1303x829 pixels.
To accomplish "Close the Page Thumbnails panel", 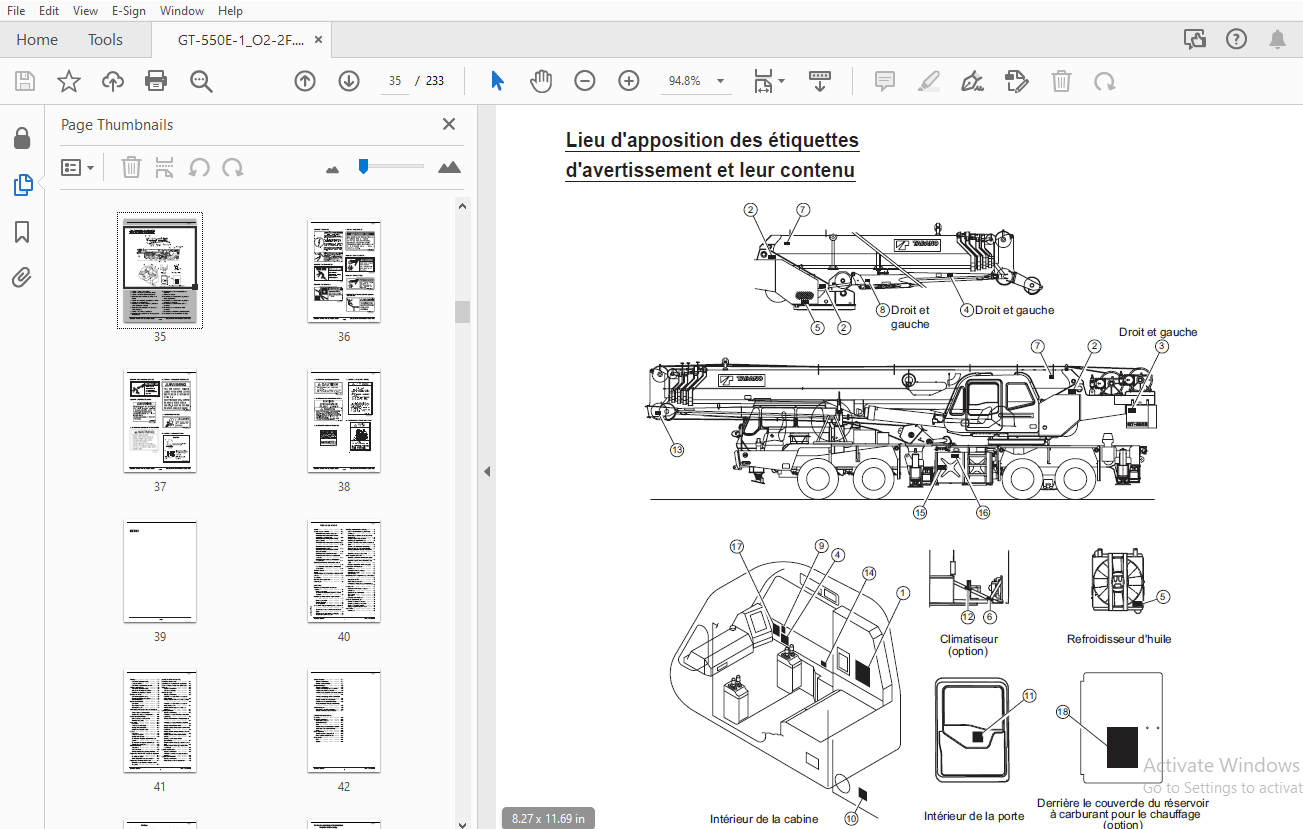I will pyautogui.click(x=449, y=124).
